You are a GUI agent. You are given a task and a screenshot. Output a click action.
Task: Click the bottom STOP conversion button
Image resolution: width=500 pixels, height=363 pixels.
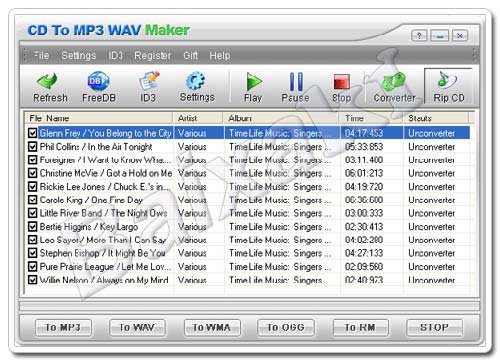pos(434,327)
